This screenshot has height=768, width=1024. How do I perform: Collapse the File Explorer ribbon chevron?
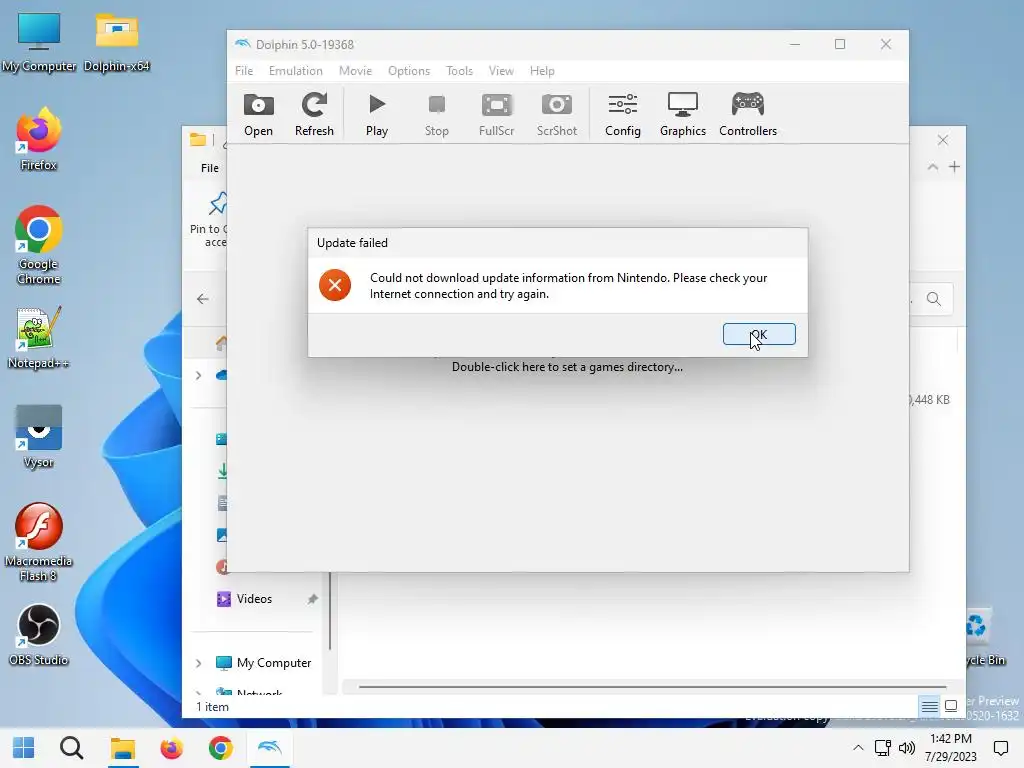tap(933, 167)
